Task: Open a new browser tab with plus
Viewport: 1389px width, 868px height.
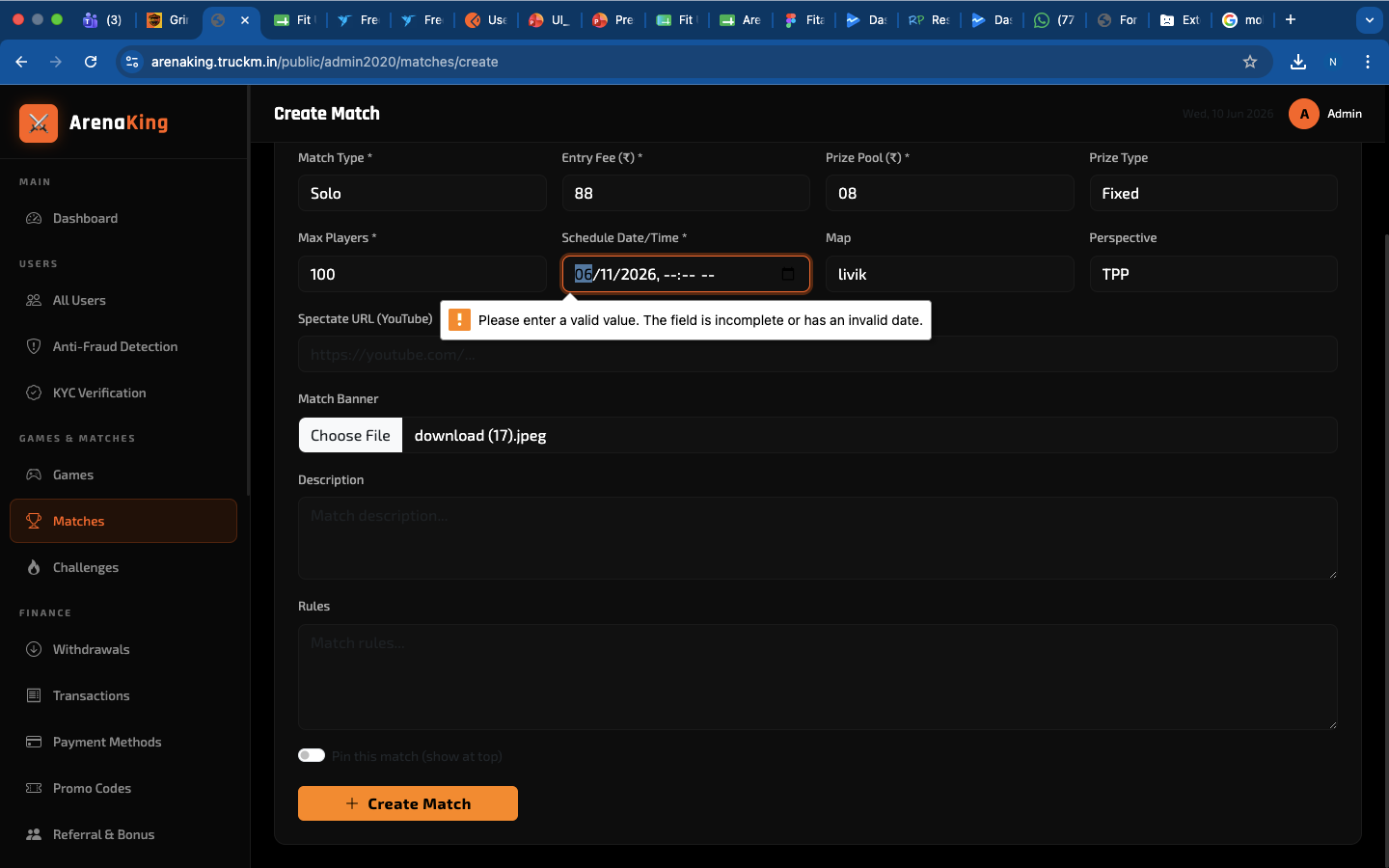Action: [x=1291, y=19]
